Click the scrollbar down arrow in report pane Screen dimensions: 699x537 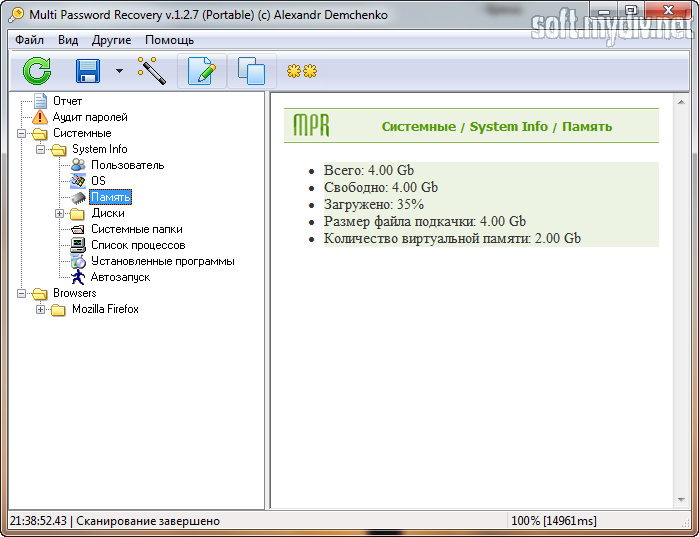[x=681, y=500]
